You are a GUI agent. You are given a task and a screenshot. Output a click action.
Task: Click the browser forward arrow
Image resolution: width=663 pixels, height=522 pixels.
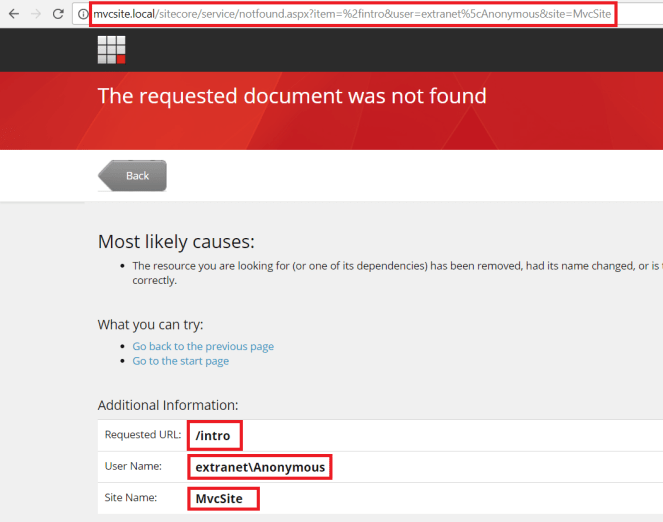click(36, 14)
